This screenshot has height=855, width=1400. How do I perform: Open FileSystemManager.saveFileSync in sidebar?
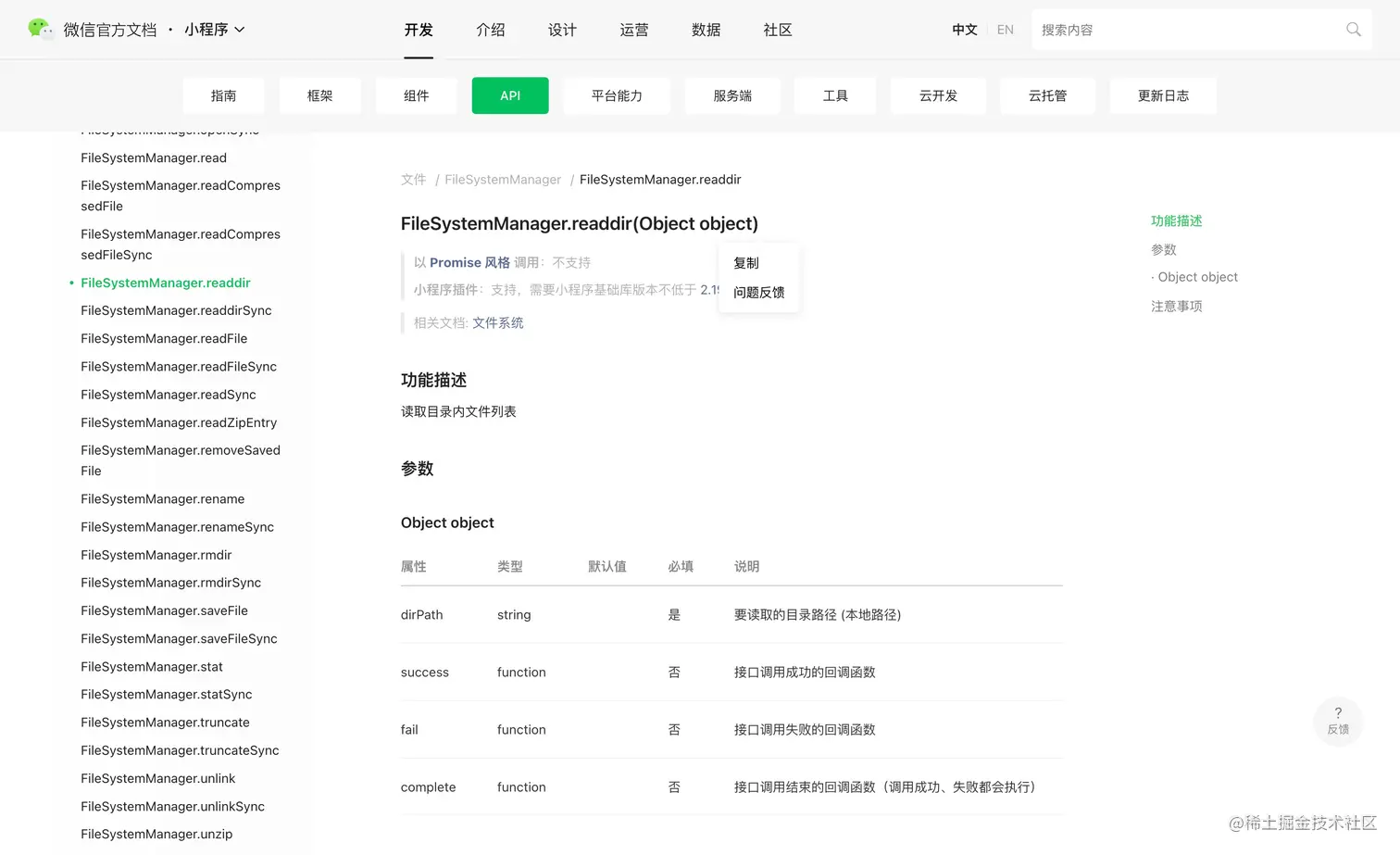(x=179, y=638)
